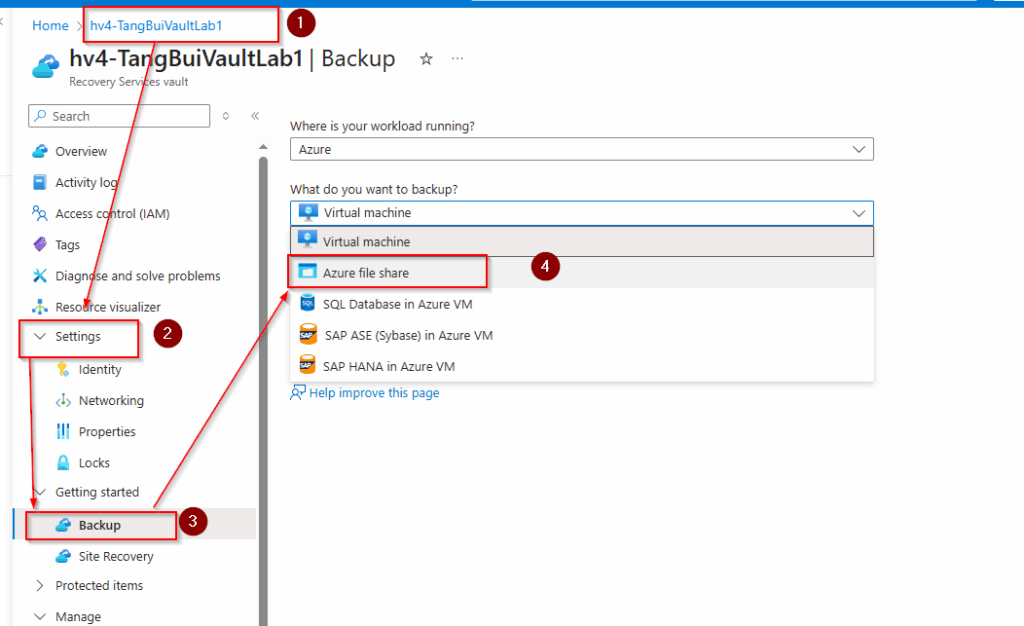This screenshot has width=1024, height=626.
Task: Click the SAP ASE (Sybase) icon
Action: pos(308,334)
